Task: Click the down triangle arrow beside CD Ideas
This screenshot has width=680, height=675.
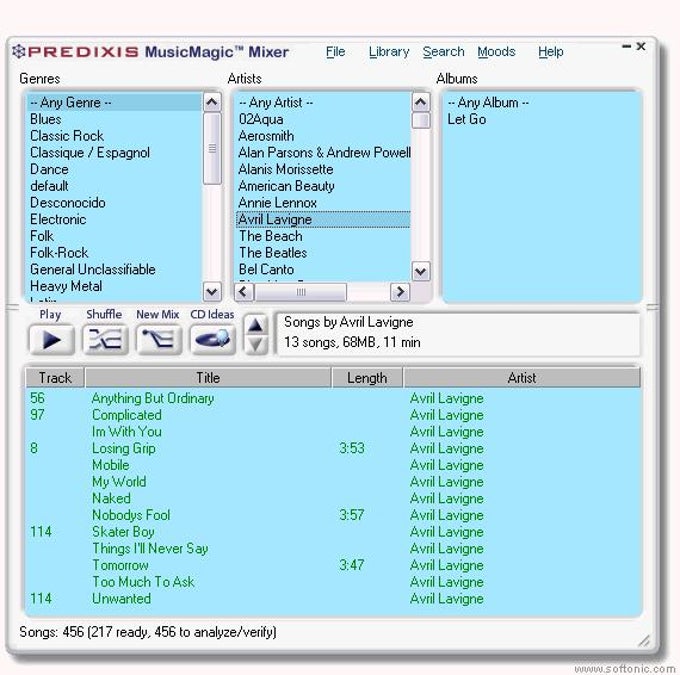Action: [x=255, y=345]
